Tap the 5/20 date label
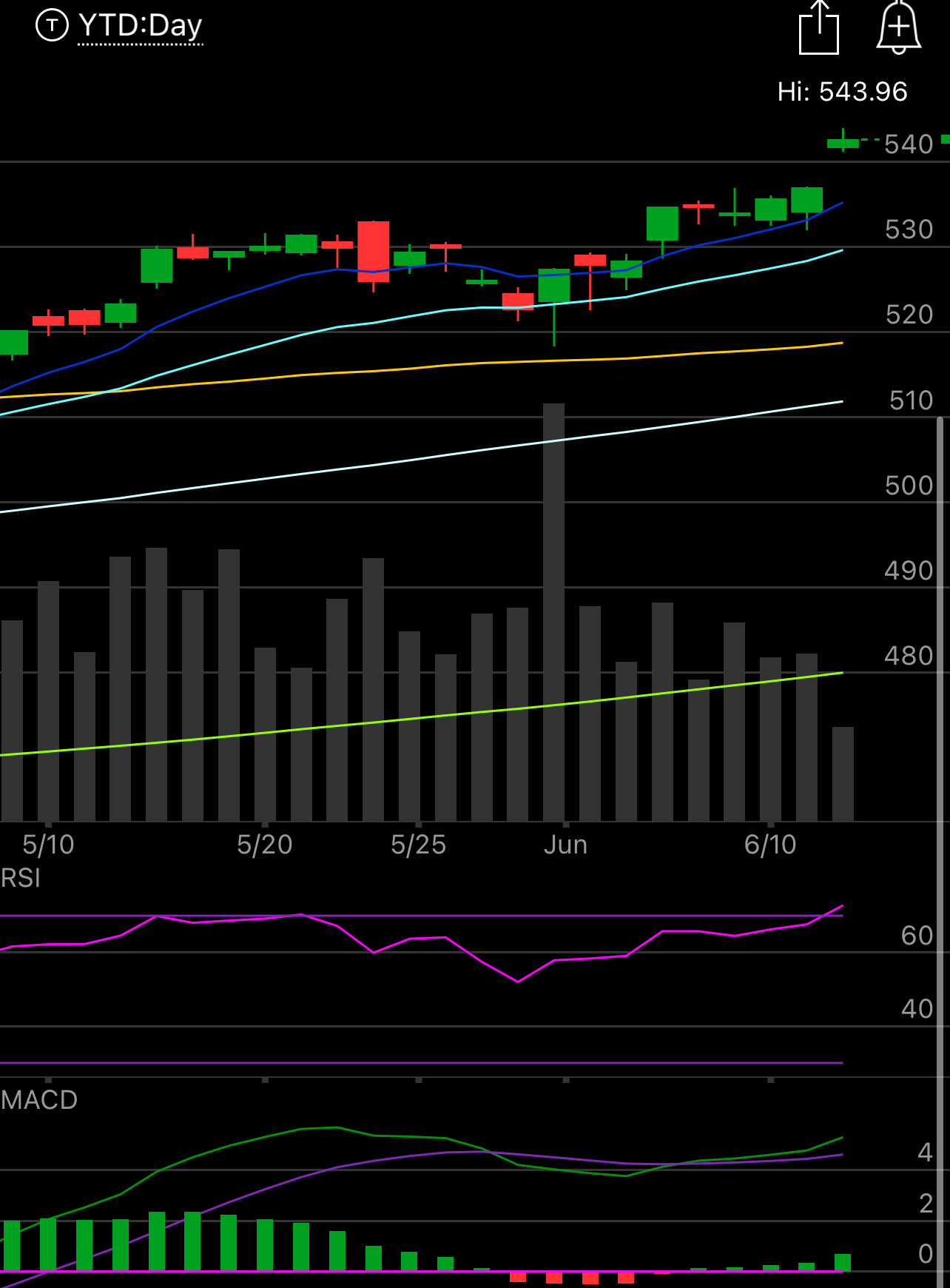950x1288 pixels. pos(265,845)
